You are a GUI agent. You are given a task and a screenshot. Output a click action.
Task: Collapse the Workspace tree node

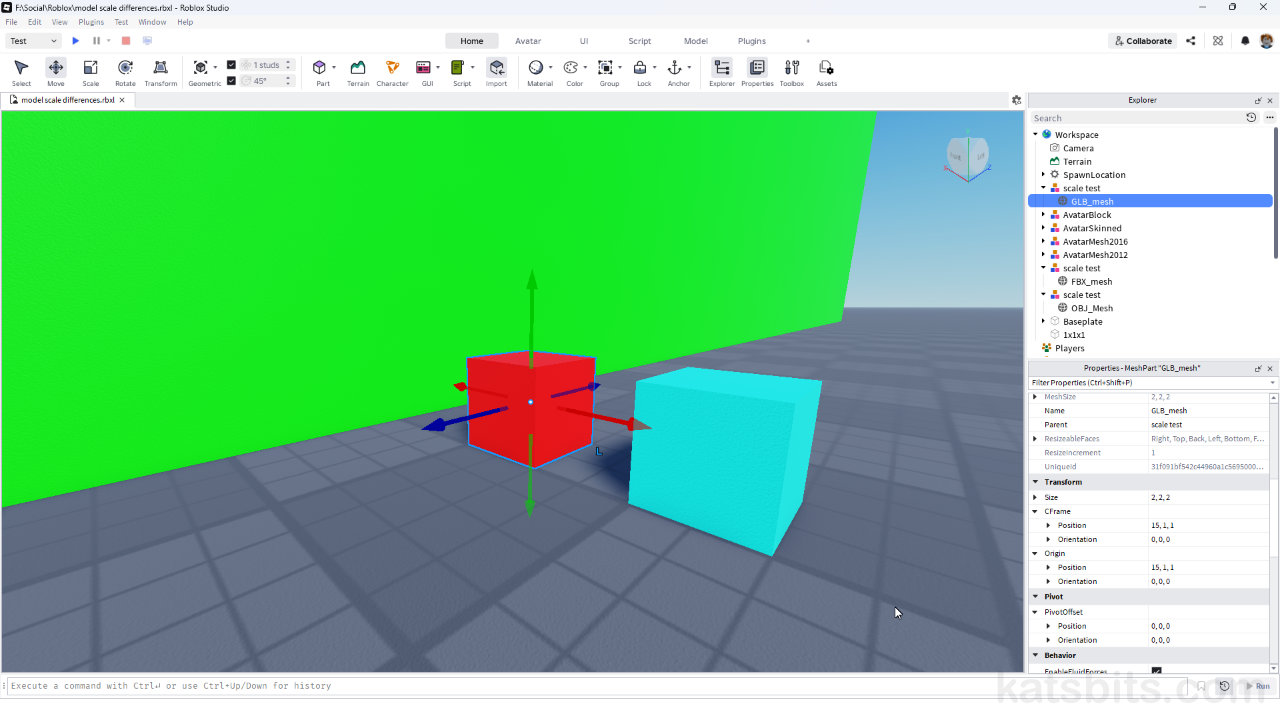coord(1035,135)
